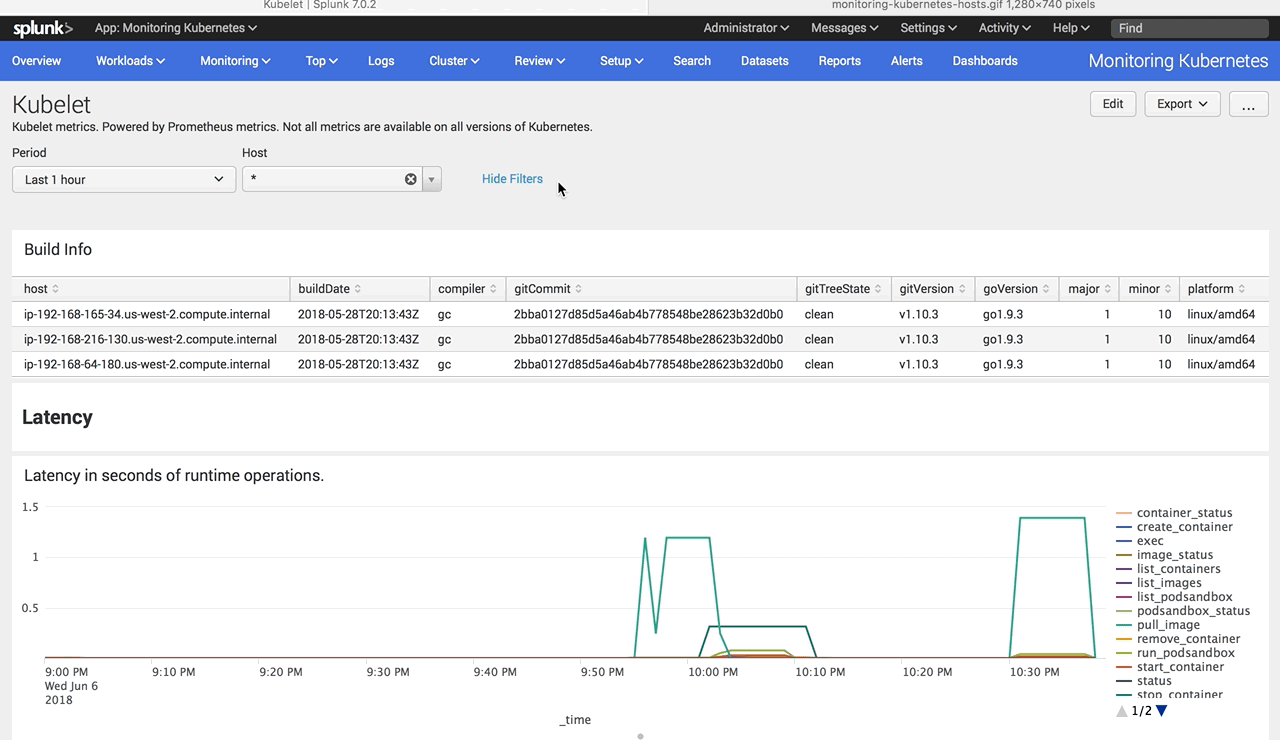Sort by gitVersion column sort icon
Screen dimensions: 1280x740
click(962, 289)
